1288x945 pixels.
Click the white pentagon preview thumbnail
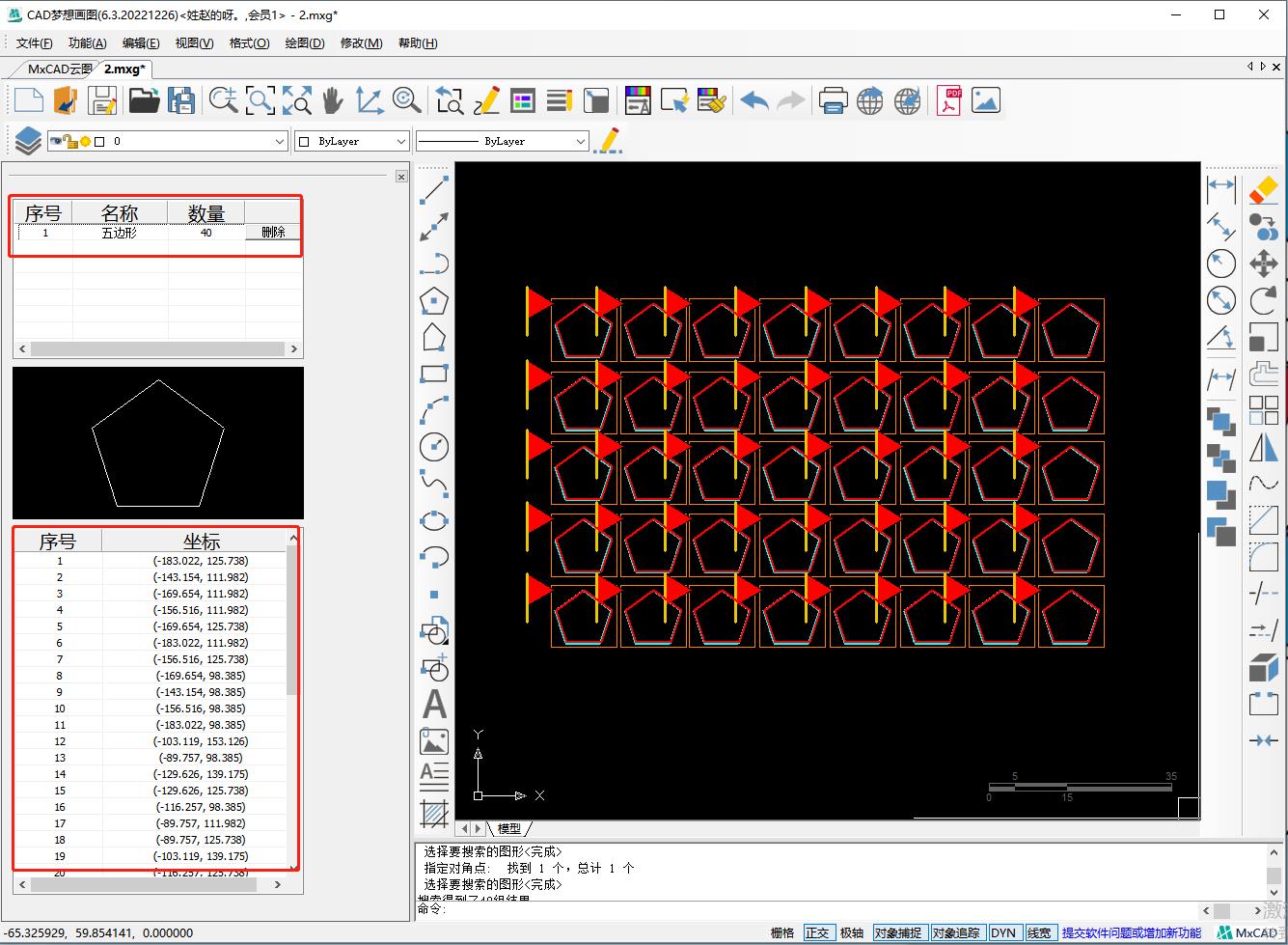pos(158,442)
